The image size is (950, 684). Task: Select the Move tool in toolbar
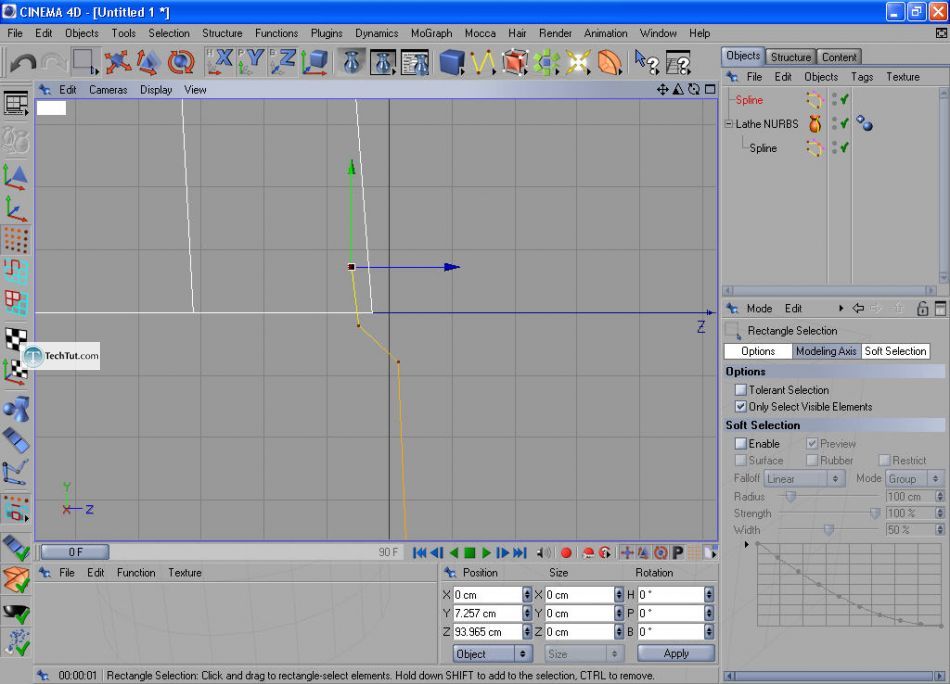[x=117, y=62]
